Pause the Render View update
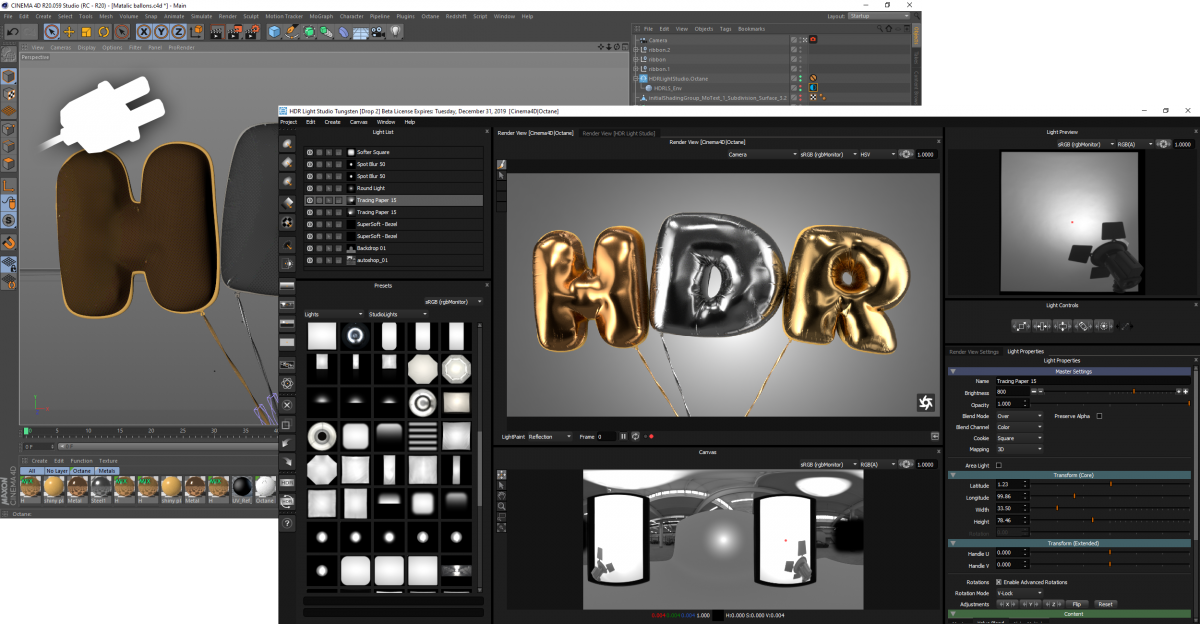 tap(623, 436)
